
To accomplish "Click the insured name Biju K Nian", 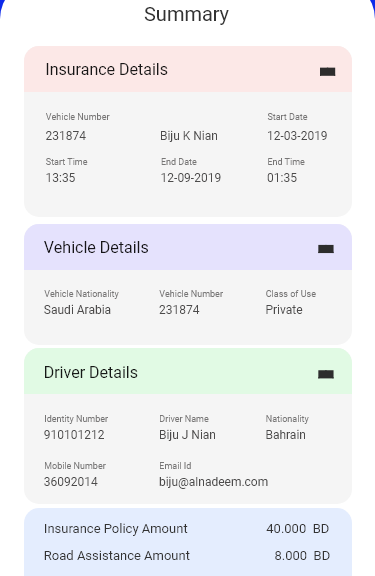I will pos(189,136).
